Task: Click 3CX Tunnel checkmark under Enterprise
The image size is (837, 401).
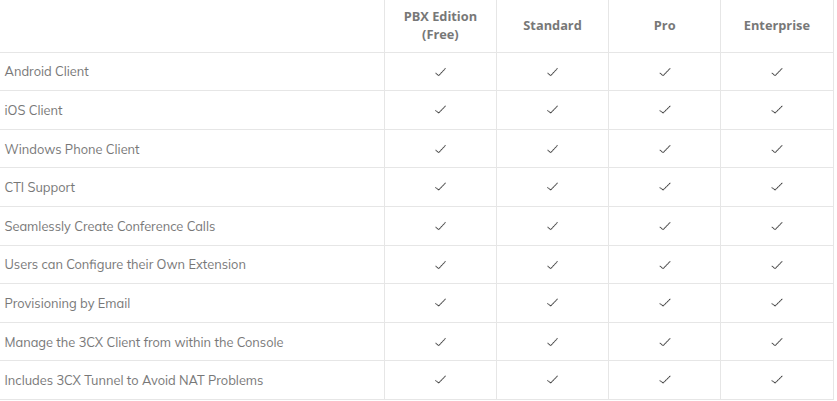Action: click(x=777, y=380)
